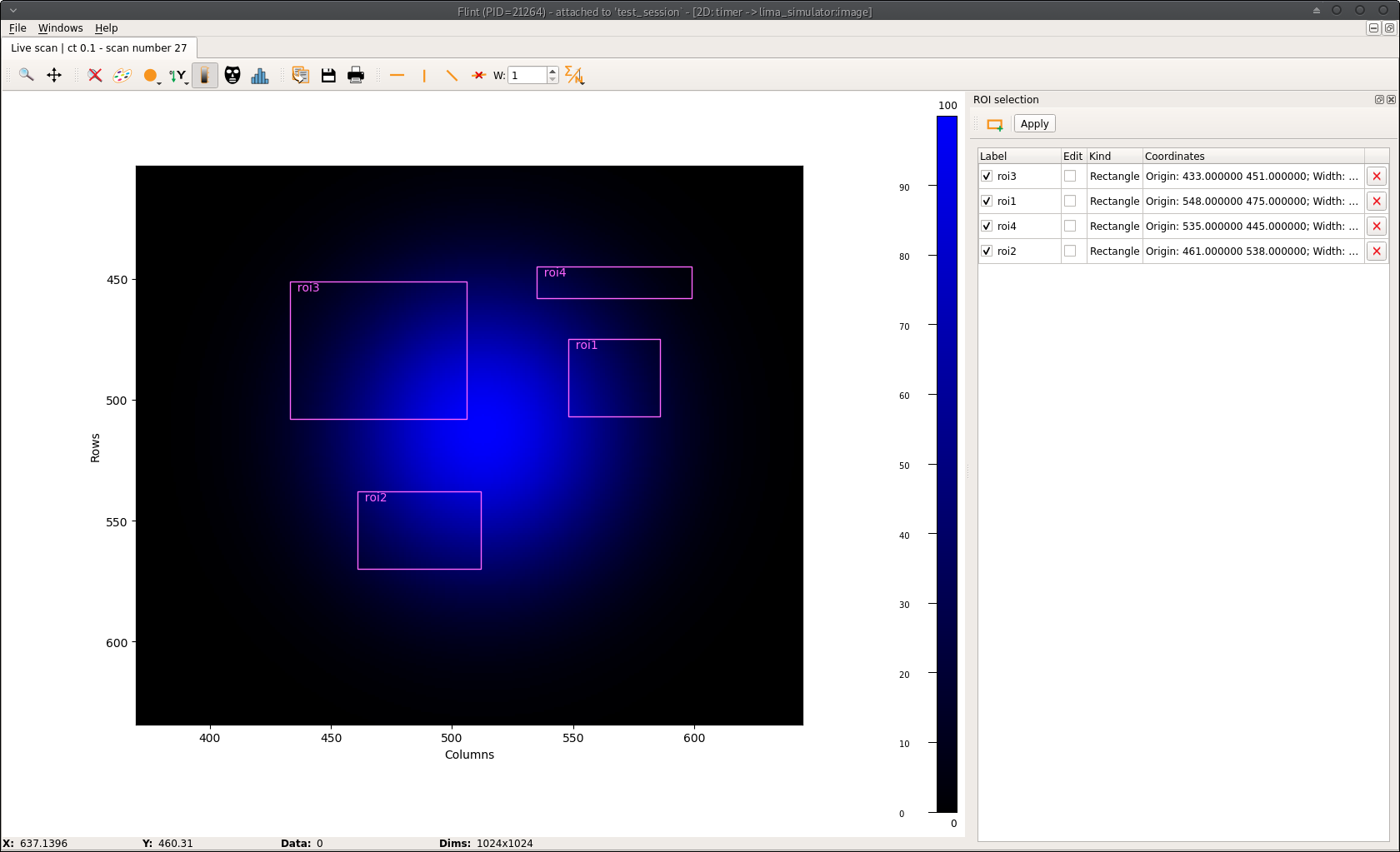
Task: Enable Edit checkbox for roi4
Action: point(1070,226)
